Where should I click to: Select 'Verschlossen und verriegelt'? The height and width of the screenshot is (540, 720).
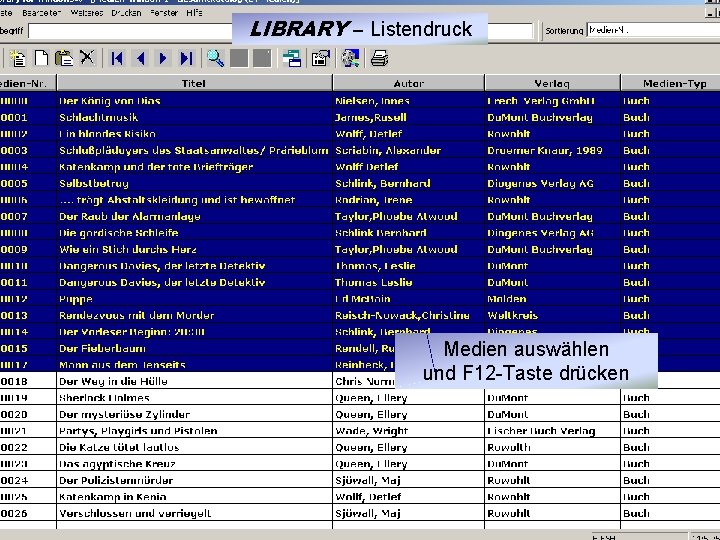[135, 514]
